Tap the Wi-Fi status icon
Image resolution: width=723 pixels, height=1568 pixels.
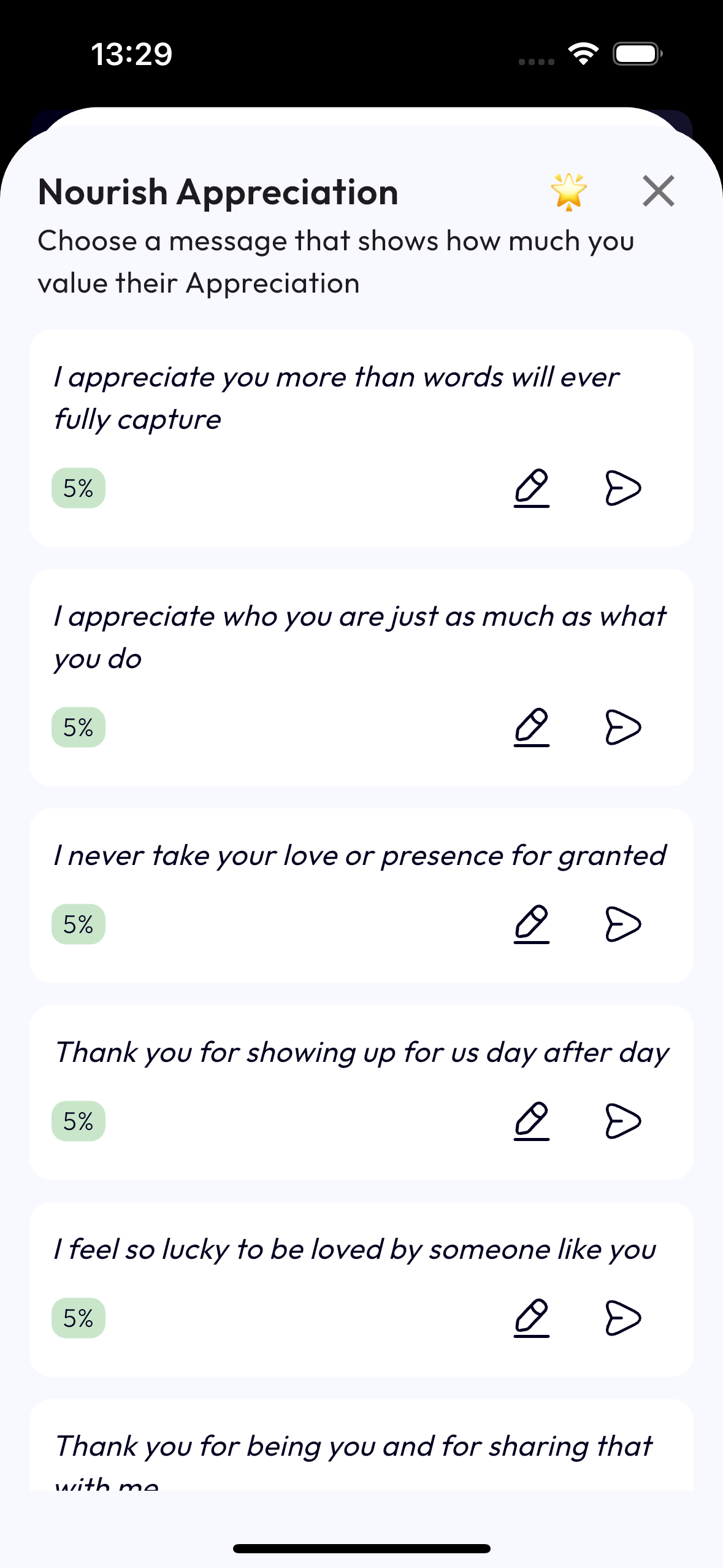[x=583, y=54]
